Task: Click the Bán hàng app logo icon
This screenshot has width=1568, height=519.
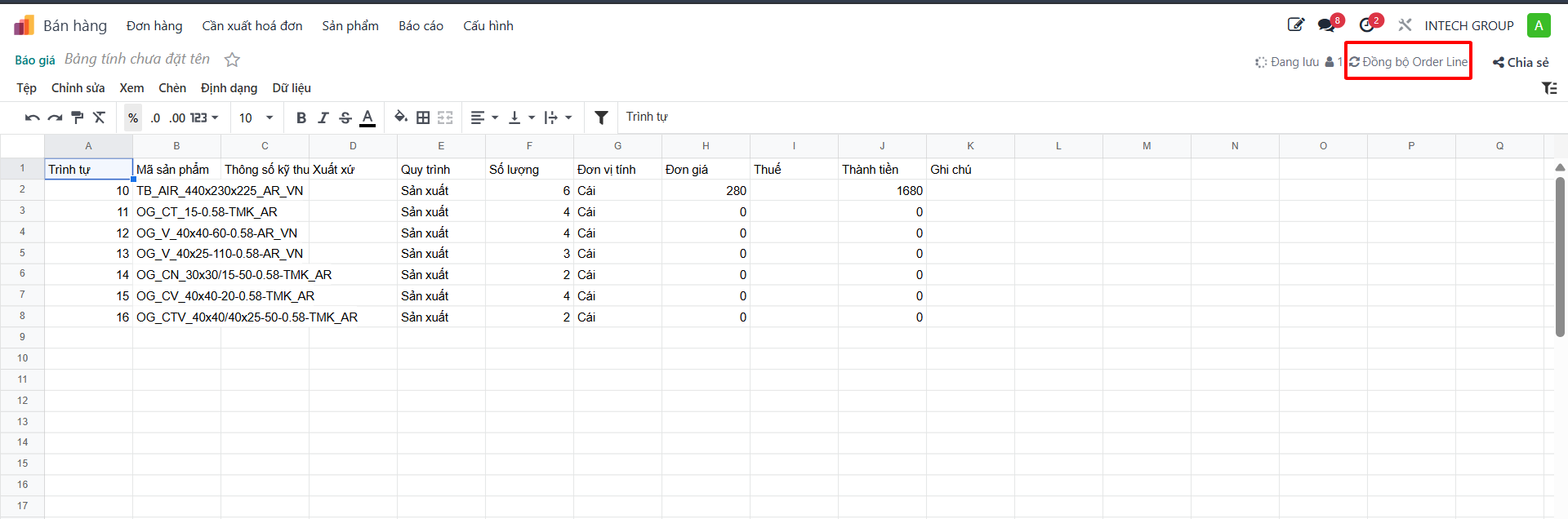Action: (24, 26)
